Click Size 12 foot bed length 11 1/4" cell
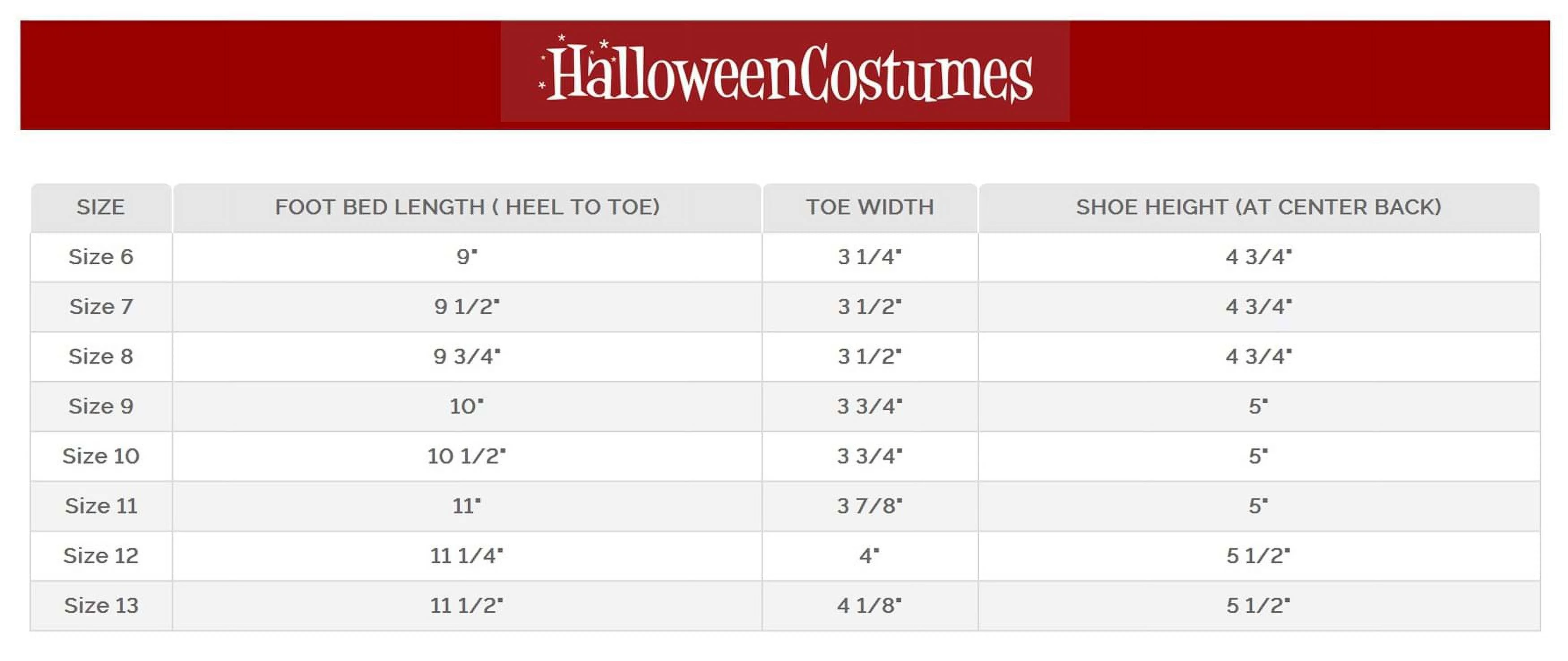Viewport: 1568px width, 661px height. click(x=467, y=556)
